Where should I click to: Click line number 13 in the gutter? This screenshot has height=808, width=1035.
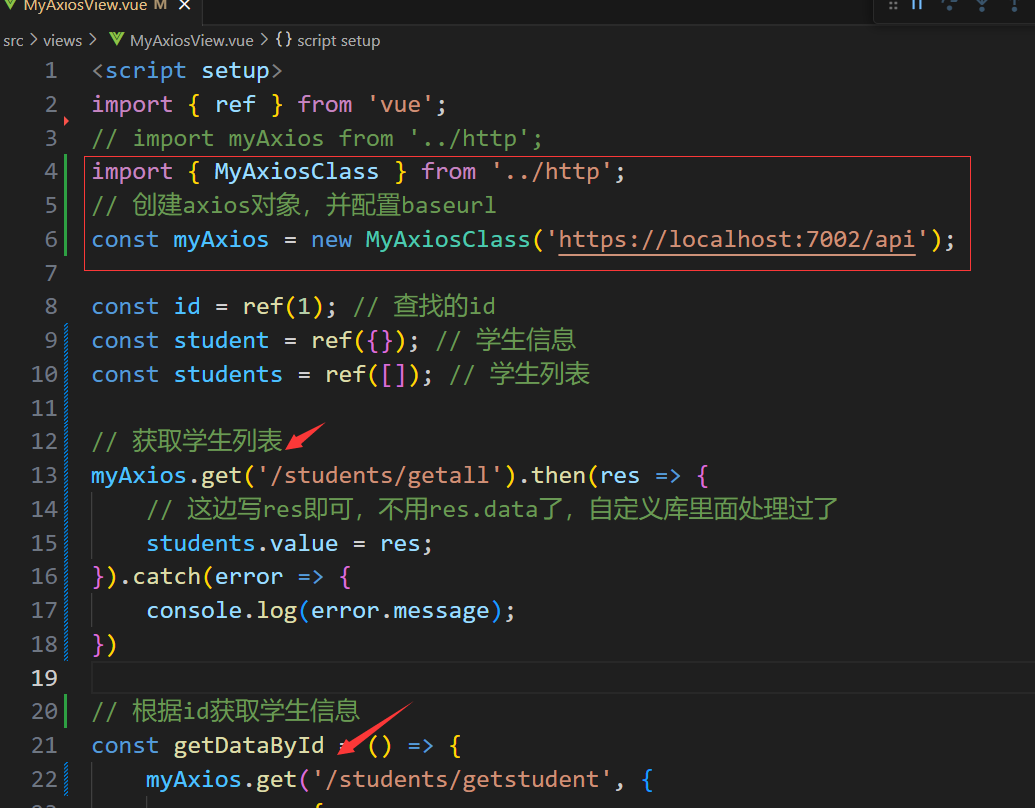44,475
